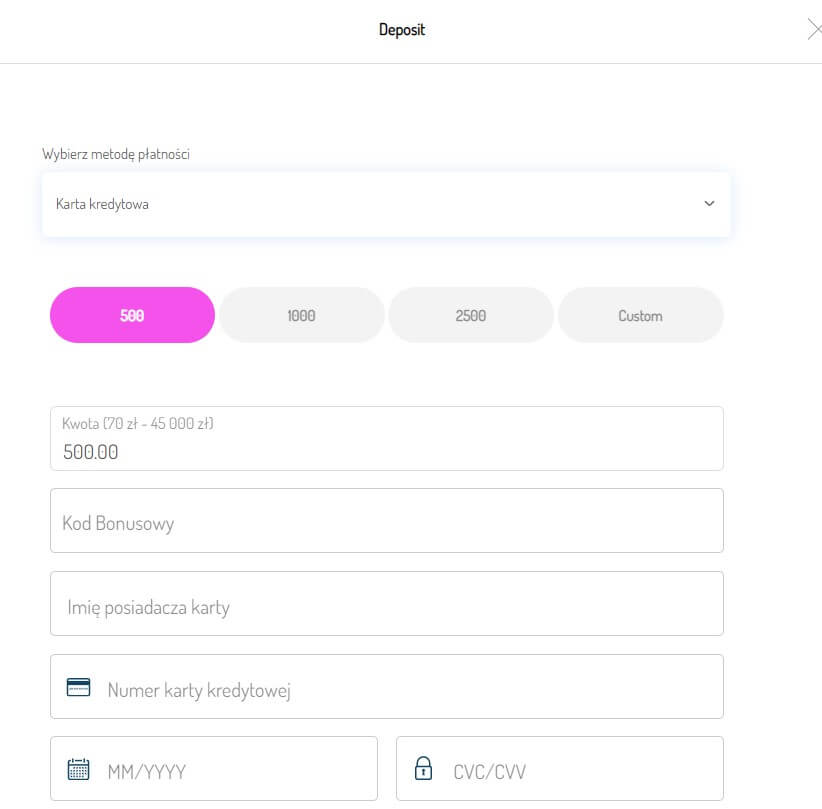The width and height of the screenshot is (822, 809).
Task: Click the Kwota (70 zł - 45 000 zł) label
Action: 138,423
